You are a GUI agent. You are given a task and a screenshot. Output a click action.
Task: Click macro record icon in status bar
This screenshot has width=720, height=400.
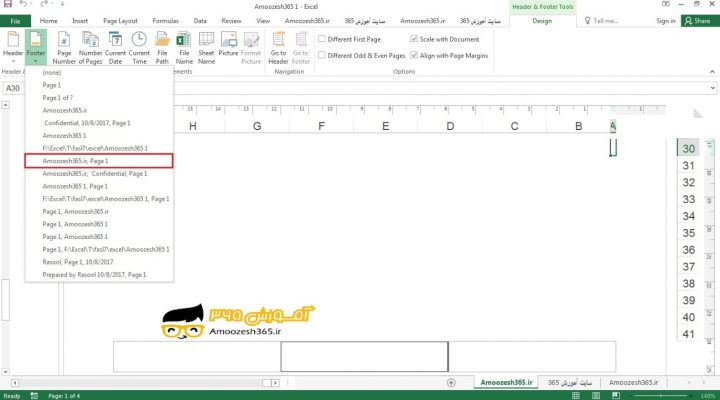34,395
